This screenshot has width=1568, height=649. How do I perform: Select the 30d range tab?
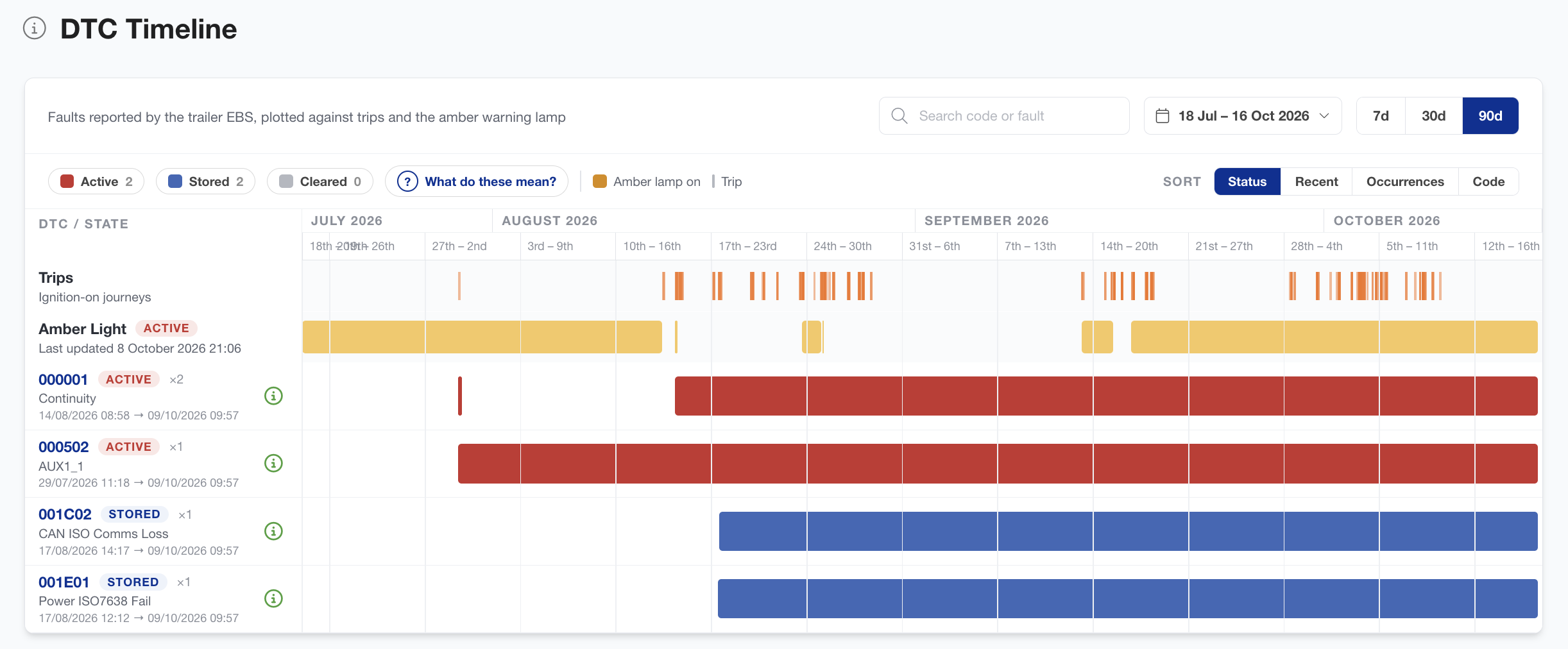click(x=1433, y=116)
